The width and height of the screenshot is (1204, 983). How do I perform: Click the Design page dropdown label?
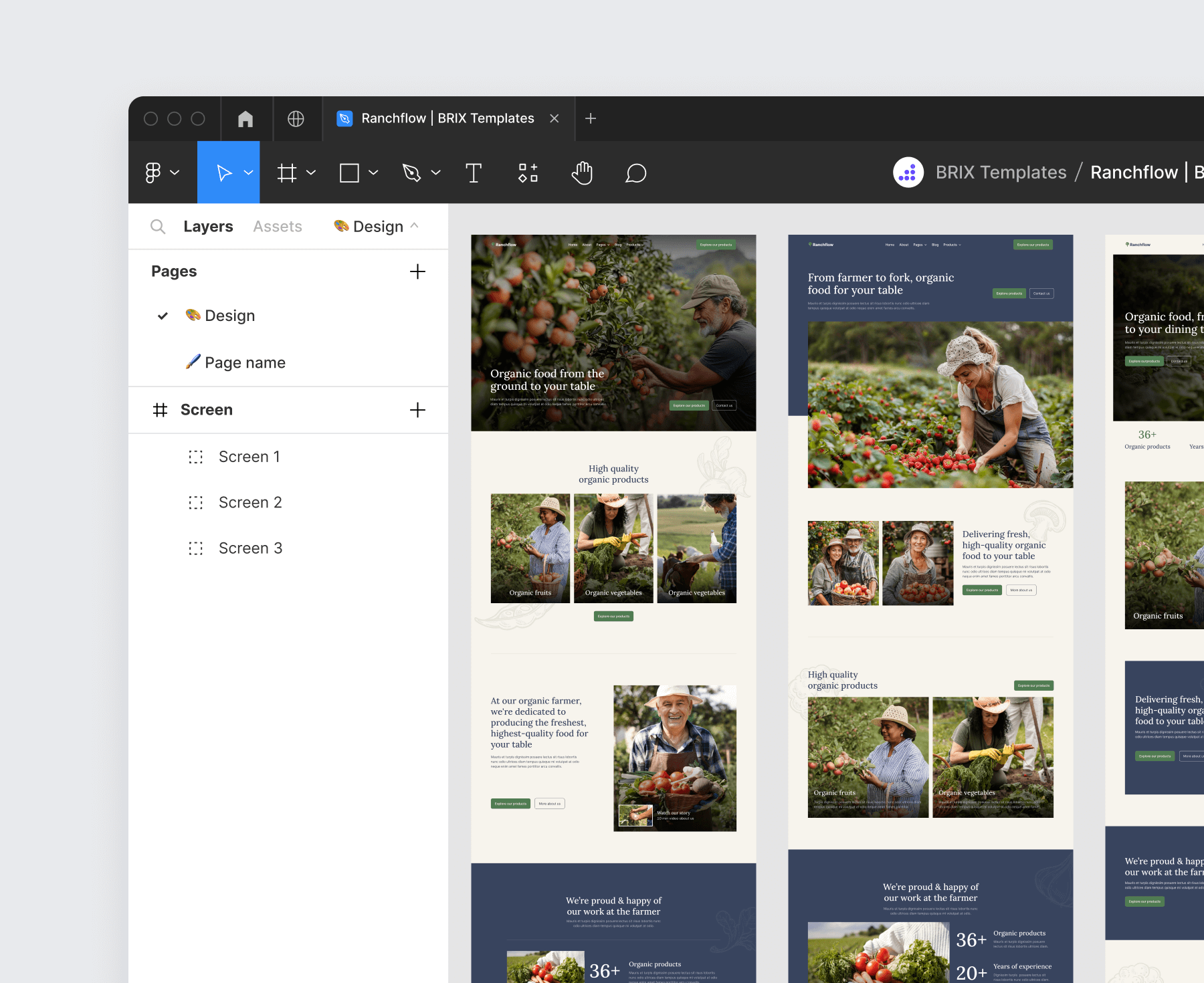[x=378, y=227]
